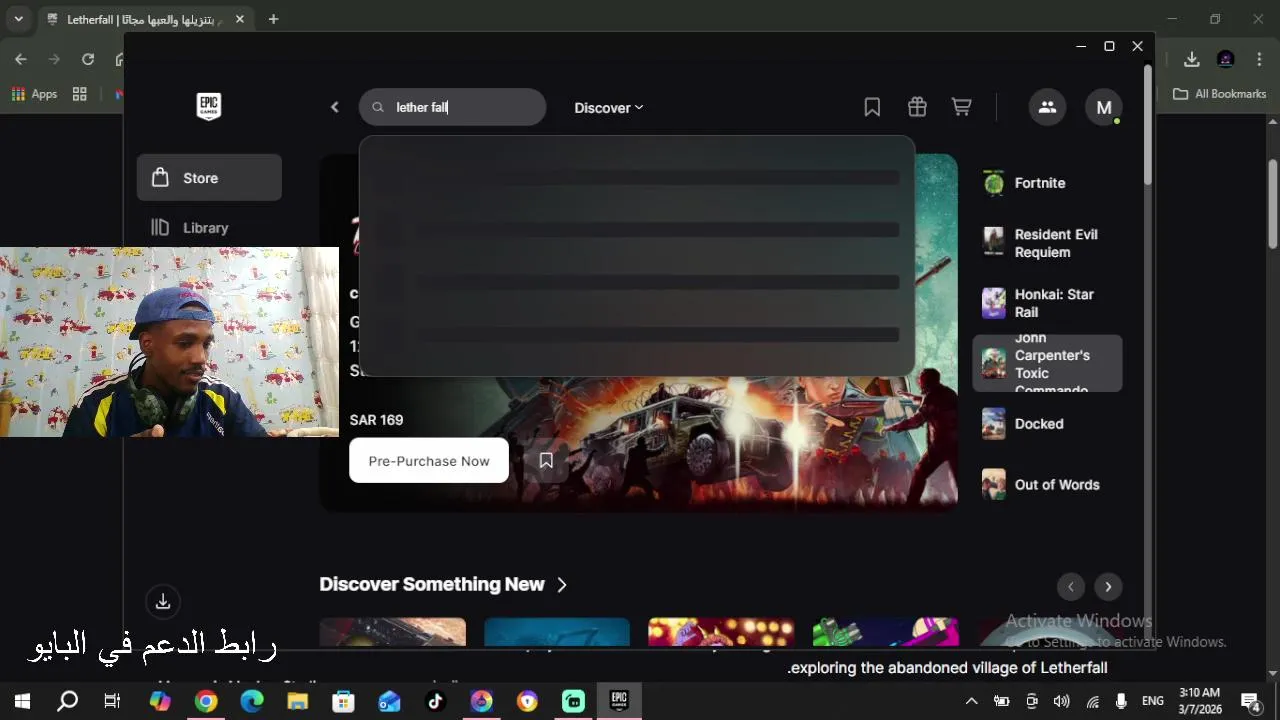Click the launcher vertical scrollbar

[1148, 125]
